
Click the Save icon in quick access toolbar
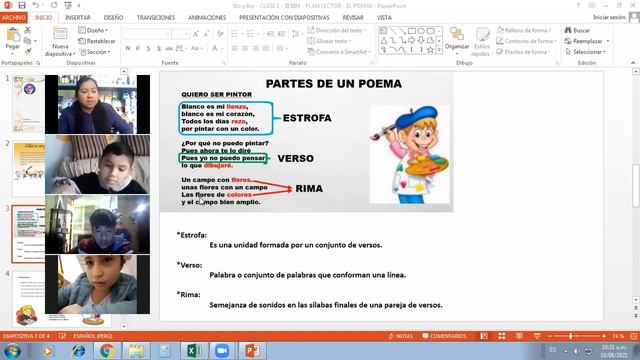tap(22, 5)
